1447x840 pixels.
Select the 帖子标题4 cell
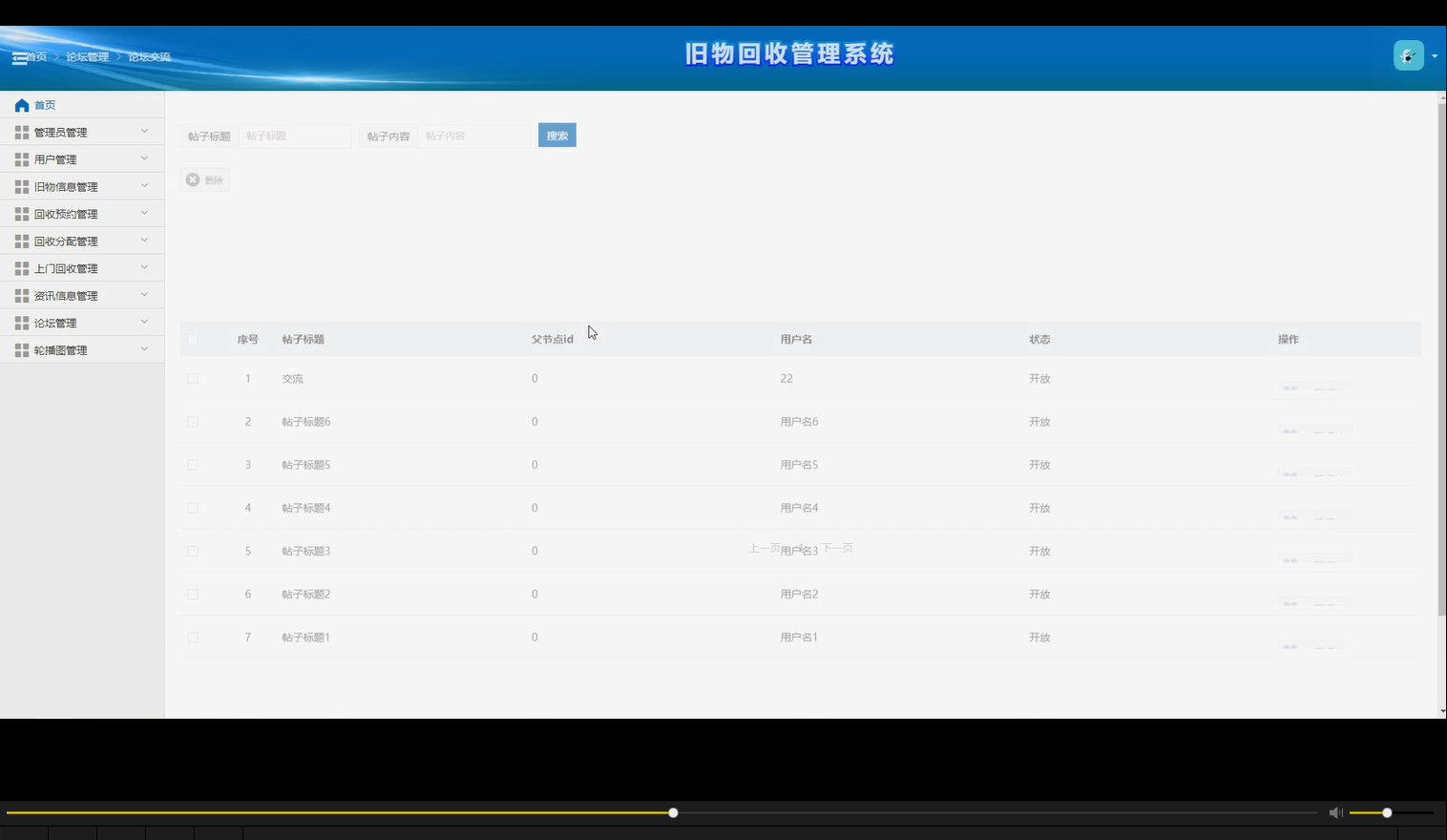point(306,508)
